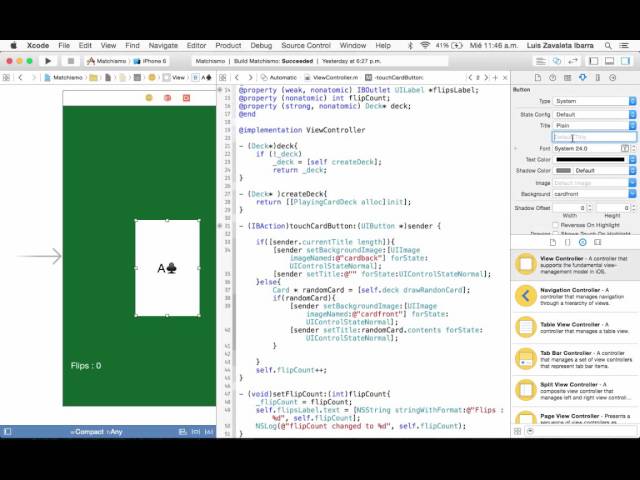Open the button Type dropdown
This screenshot has width=640, height=480.
pyautogui.click(x=594, y=101)
